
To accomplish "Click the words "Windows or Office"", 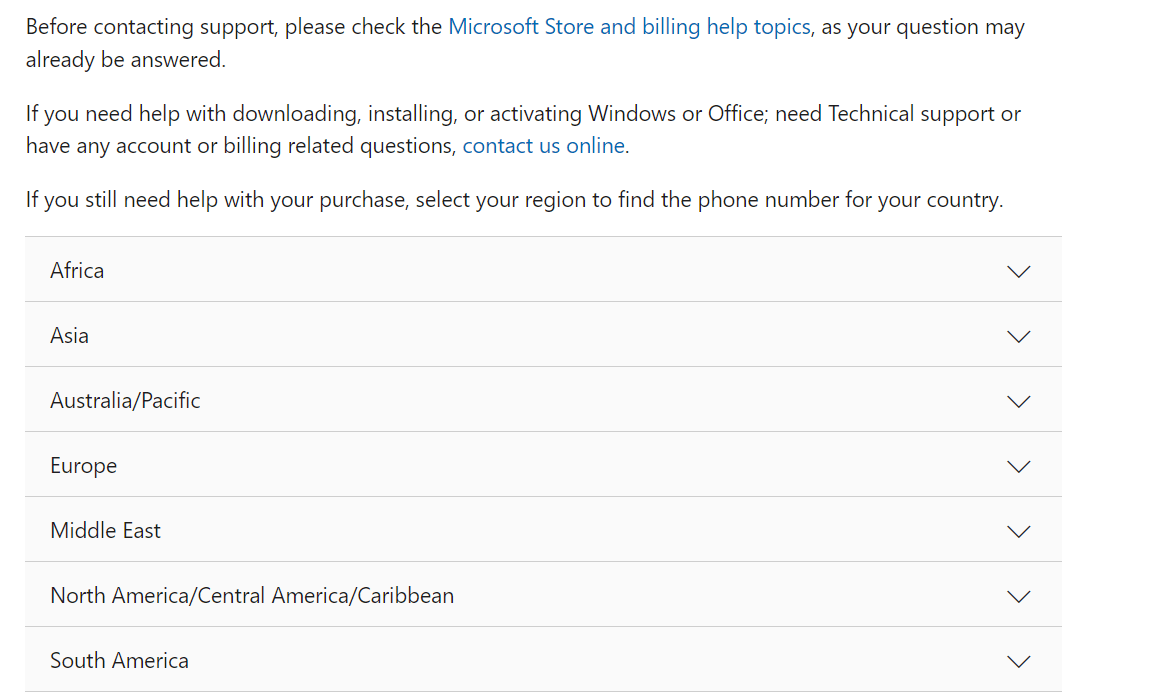I will click(x=662, y=114).
